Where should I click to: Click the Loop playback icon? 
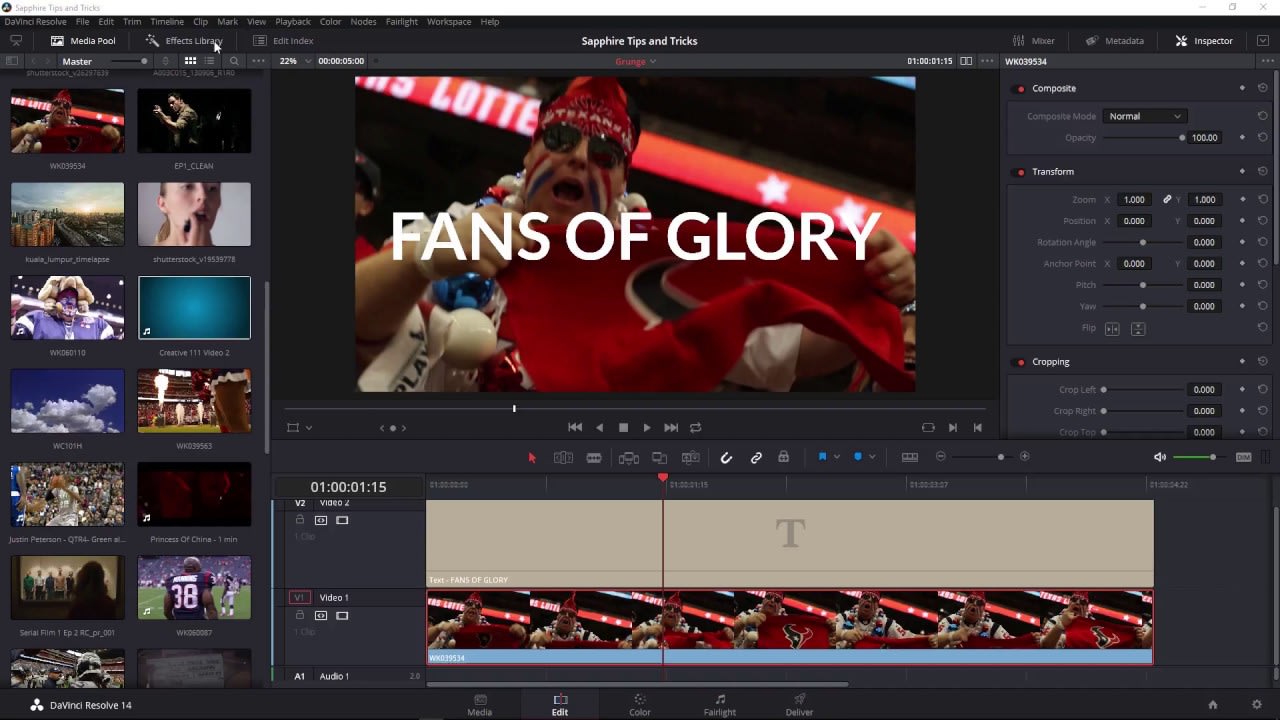point(695,427)
